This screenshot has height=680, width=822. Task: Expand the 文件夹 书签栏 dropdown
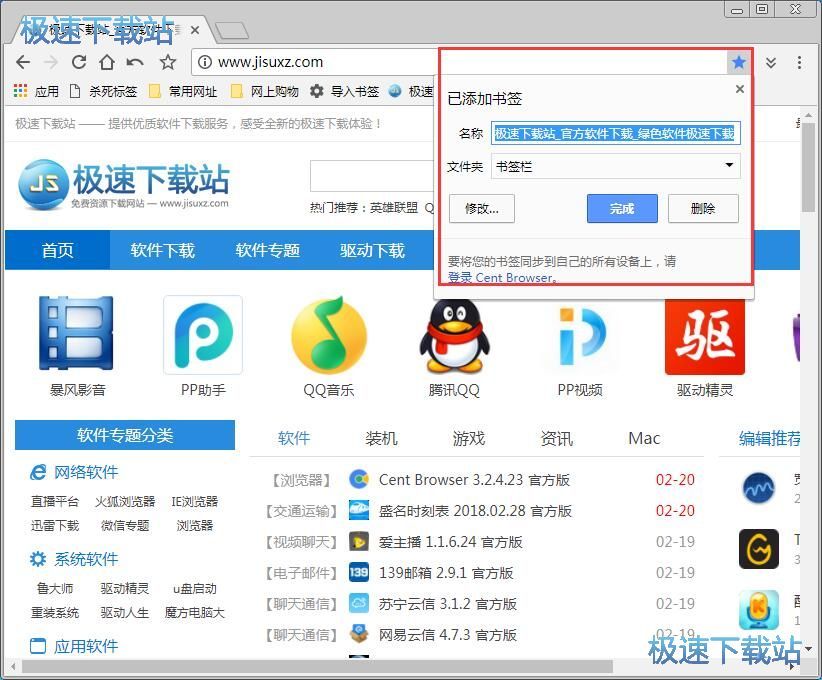click(615, 166)
